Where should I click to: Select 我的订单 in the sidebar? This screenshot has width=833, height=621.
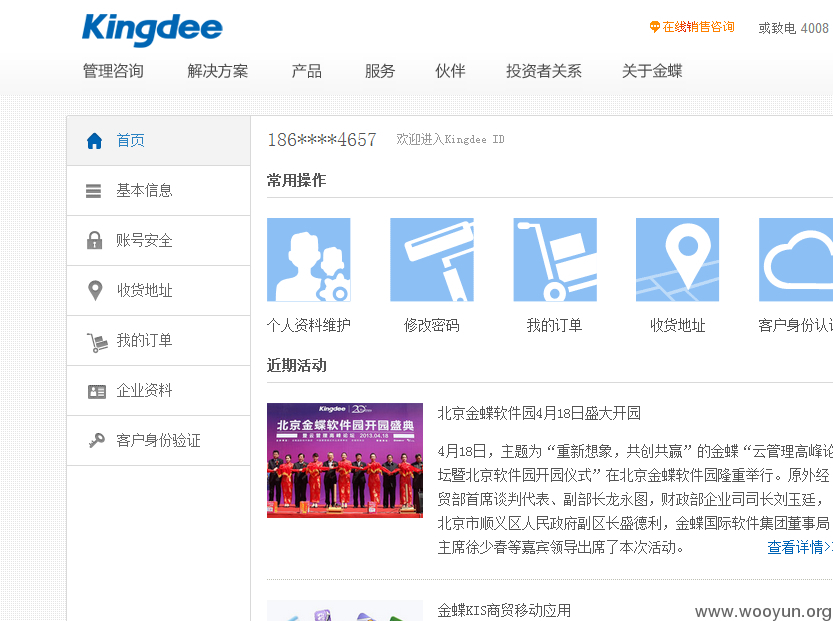[158, 341]
